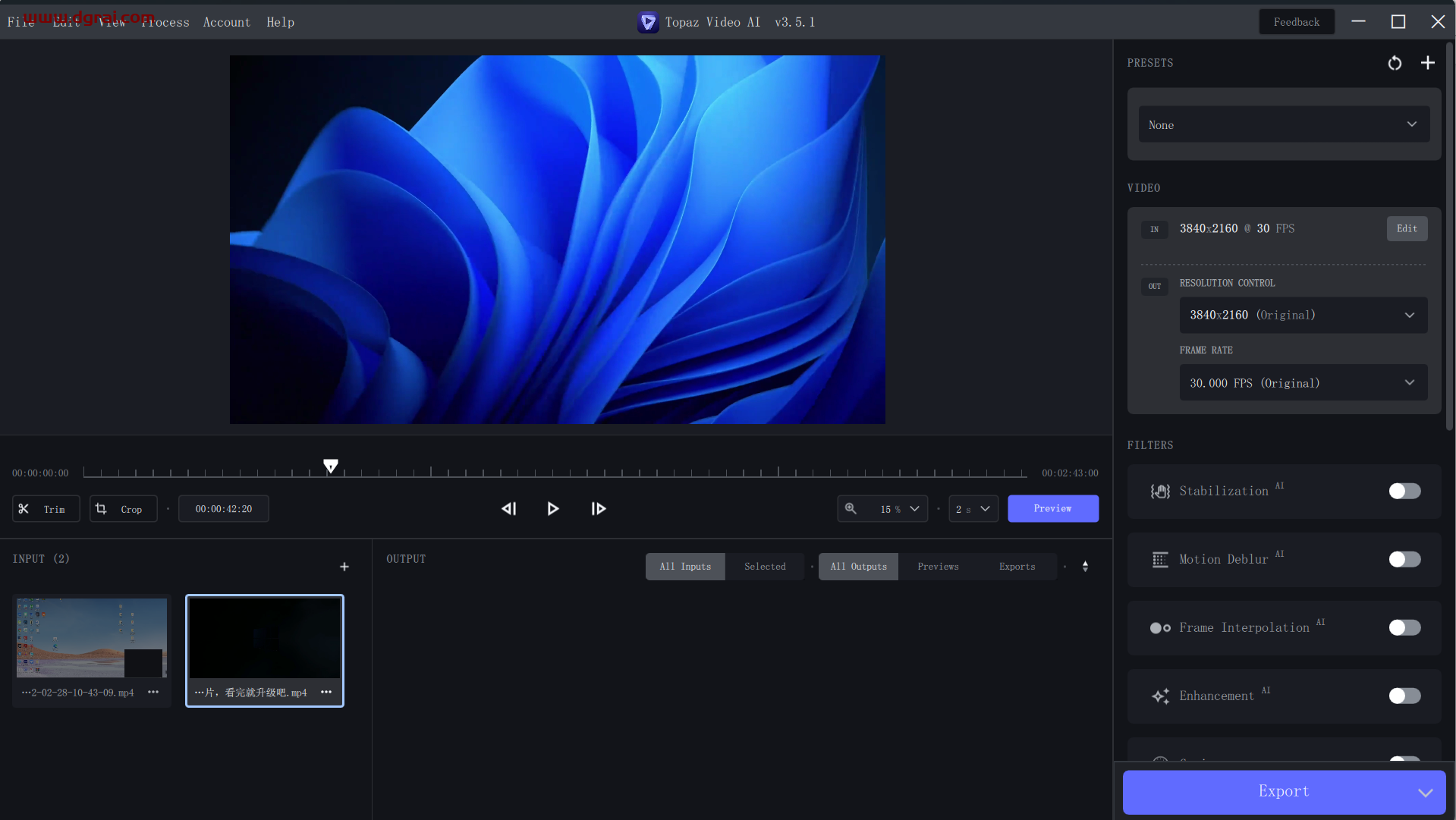Screen dimensions: 1456x820
Task: Click the Crop tool button
Action: 123,508
